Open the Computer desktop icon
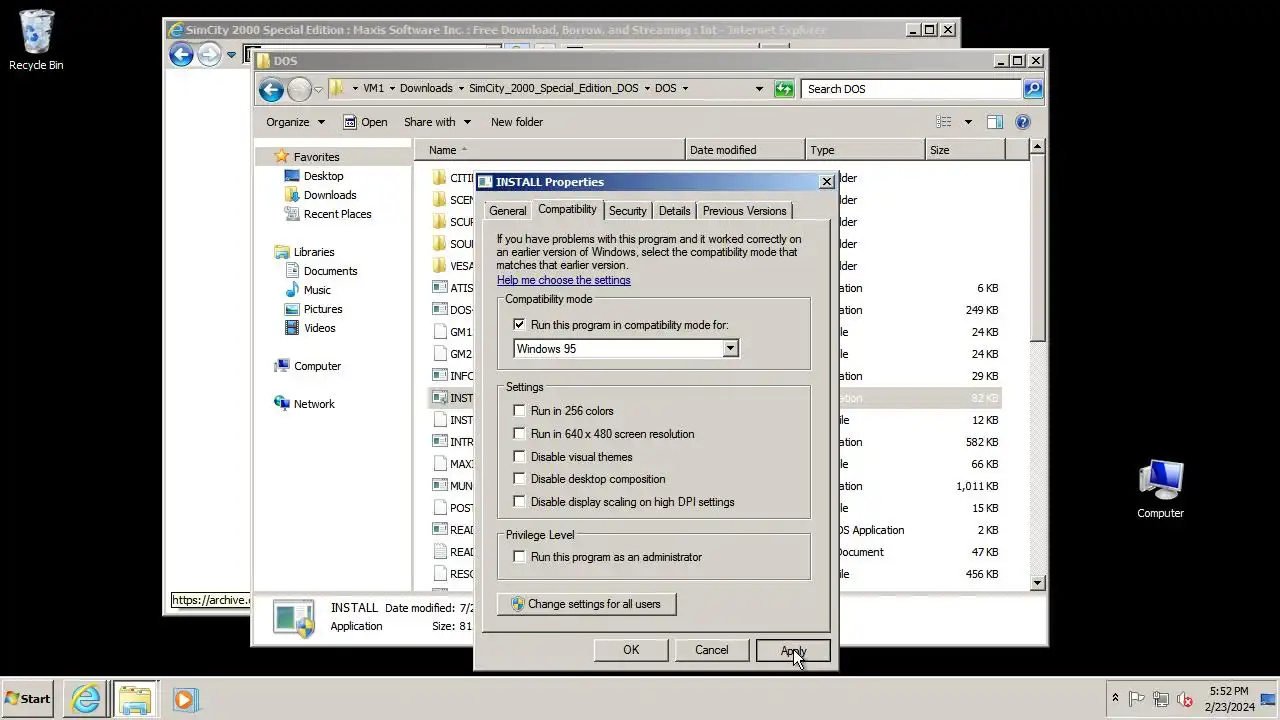Screen dimensions: 1280x720 (1160, 489)
